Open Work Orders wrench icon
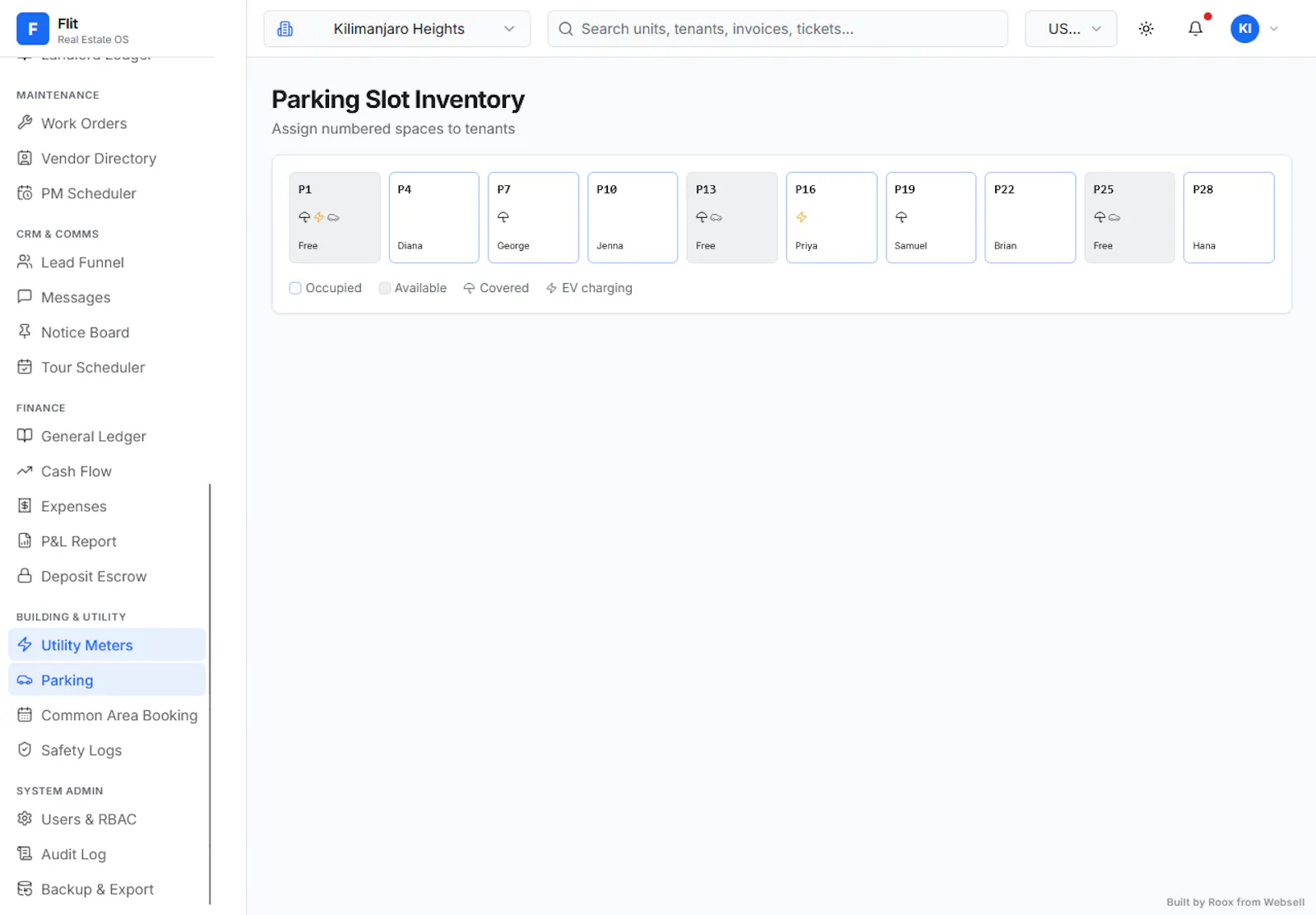The width and height of the screenshot is (1316, 915). tap(25, 123)
